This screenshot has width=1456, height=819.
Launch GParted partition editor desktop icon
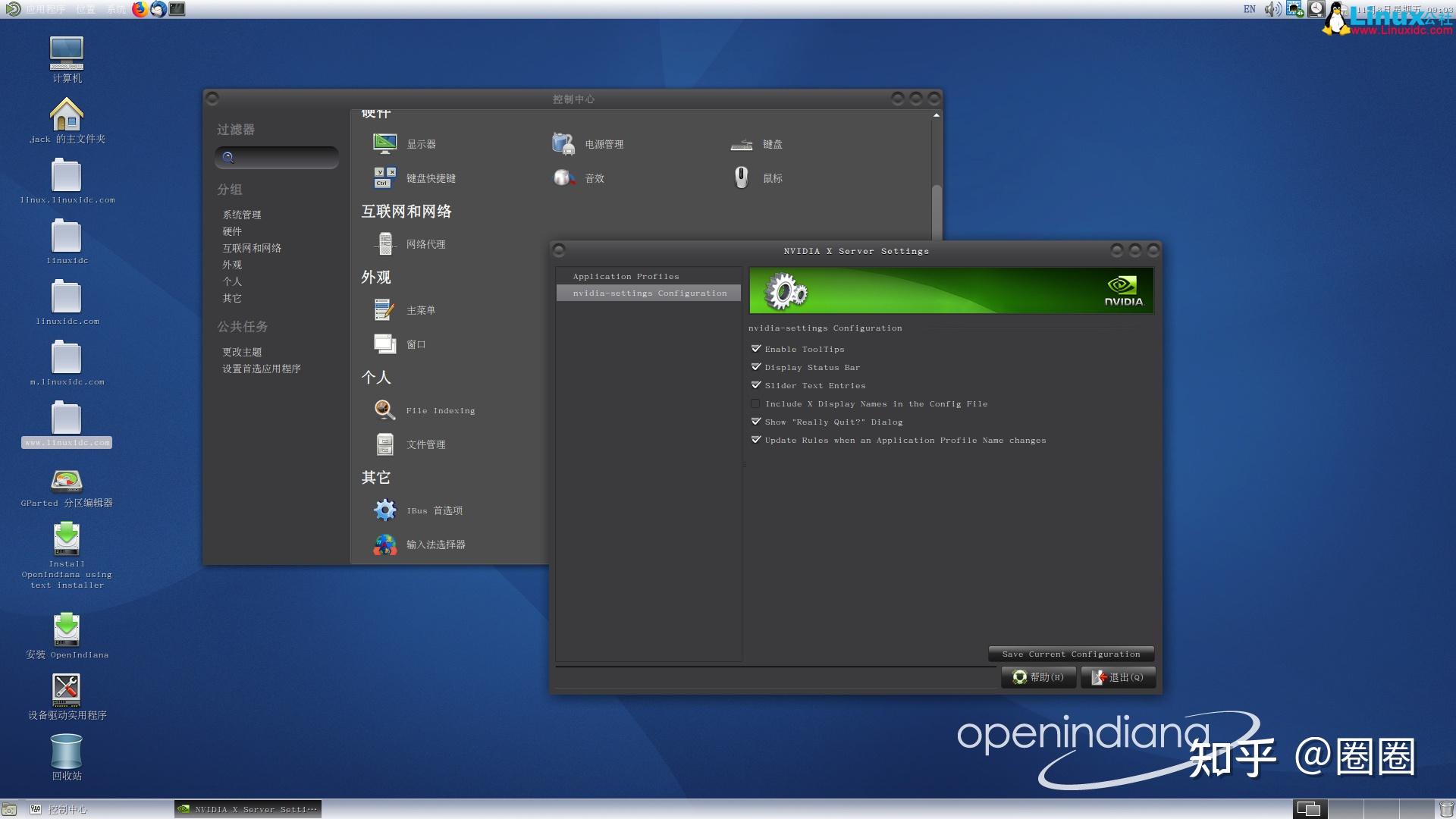[67, 481]
